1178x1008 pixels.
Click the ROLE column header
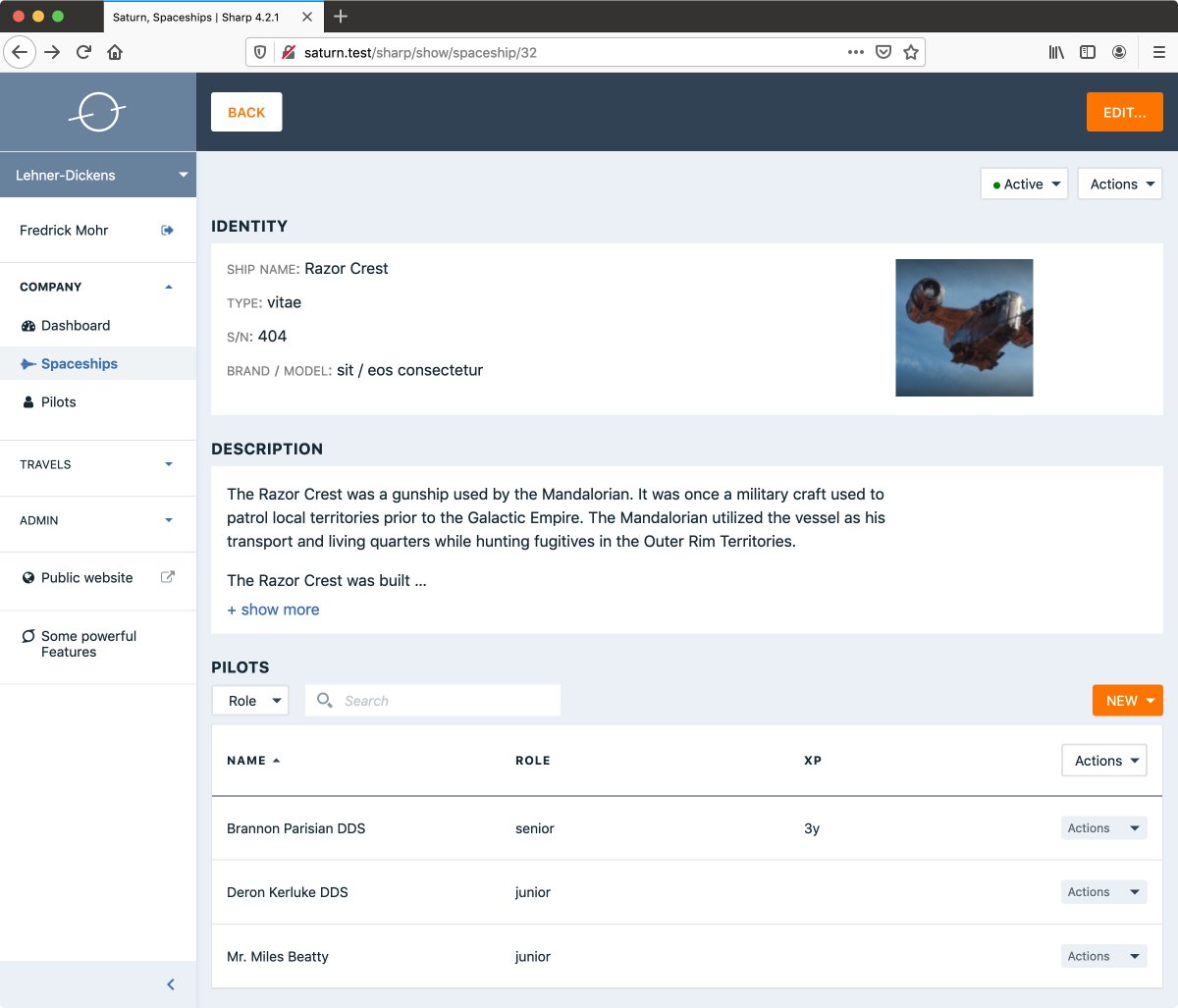click(x=533, y=761)
